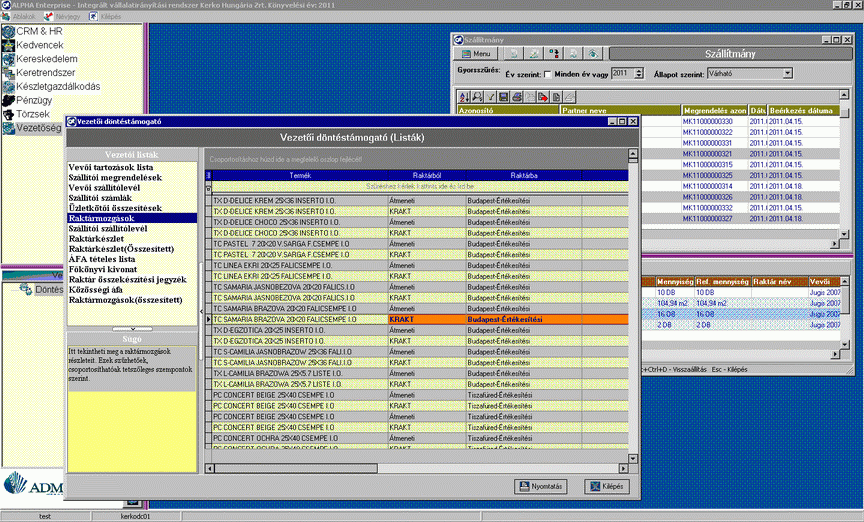Click the A-Z sort icon in Szállítmány grid toolbar

[465, 97]
